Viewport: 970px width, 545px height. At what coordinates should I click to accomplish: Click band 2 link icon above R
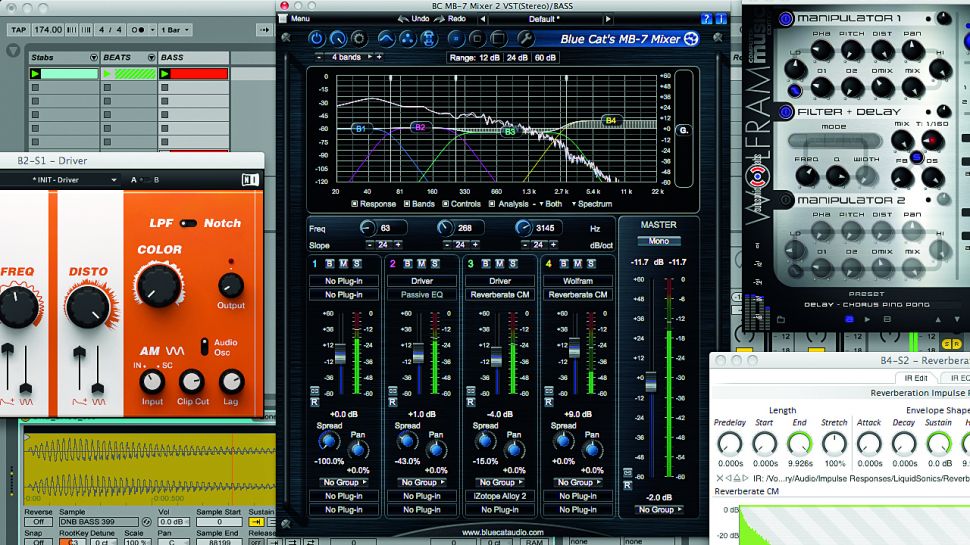tap(392, 391)
